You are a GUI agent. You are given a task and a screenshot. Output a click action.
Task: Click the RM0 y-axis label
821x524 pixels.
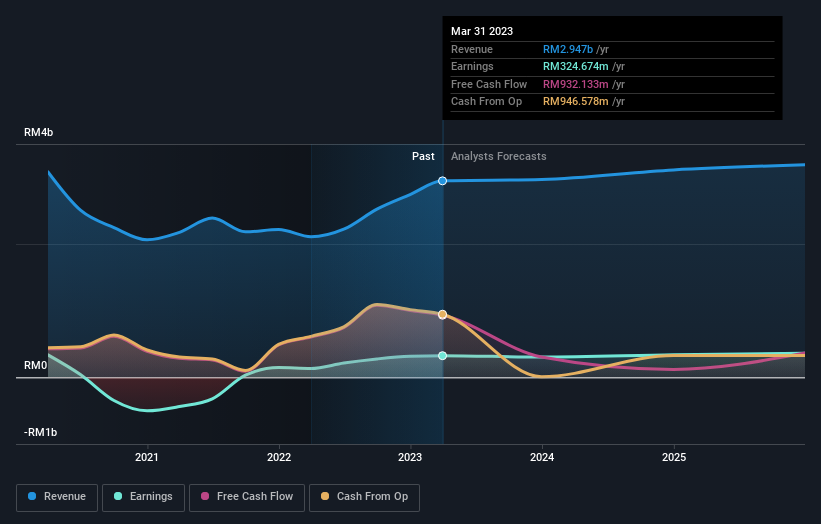pos(35,365)
